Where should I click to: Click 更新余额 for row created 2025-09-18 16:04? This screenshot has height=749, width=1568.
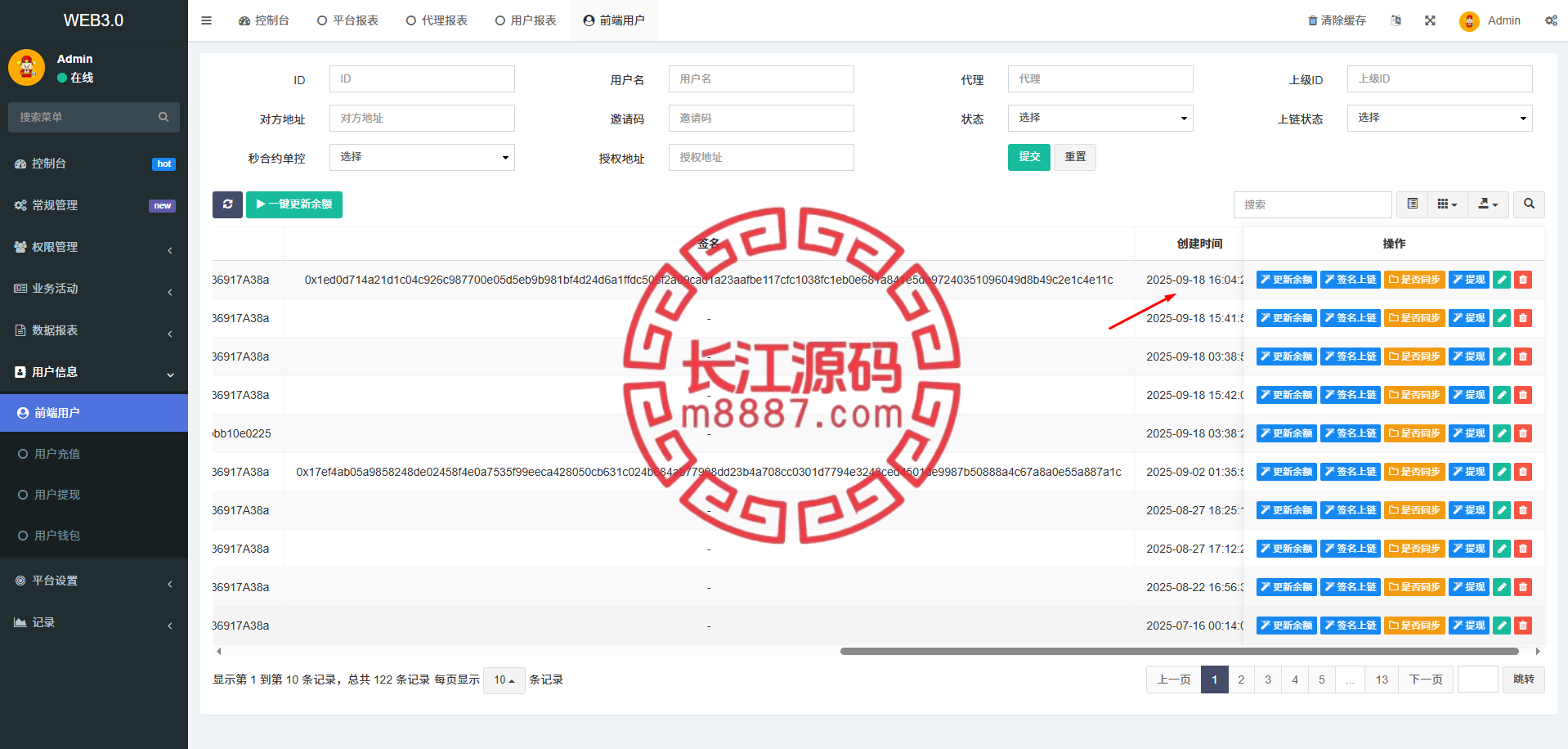click(1287, 280)
